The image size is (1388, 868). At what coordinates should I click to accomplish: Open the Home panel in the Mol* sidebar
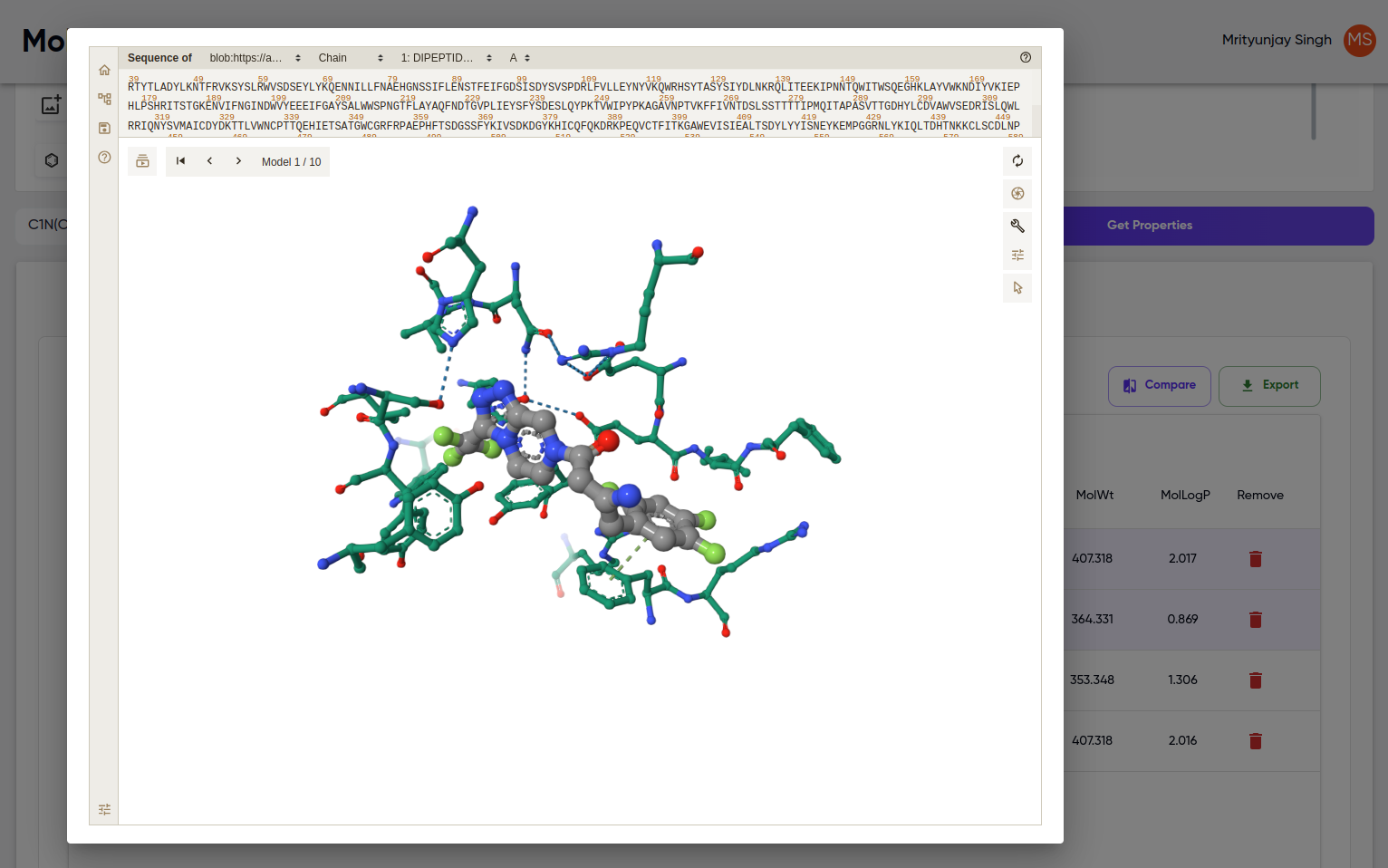104,71
